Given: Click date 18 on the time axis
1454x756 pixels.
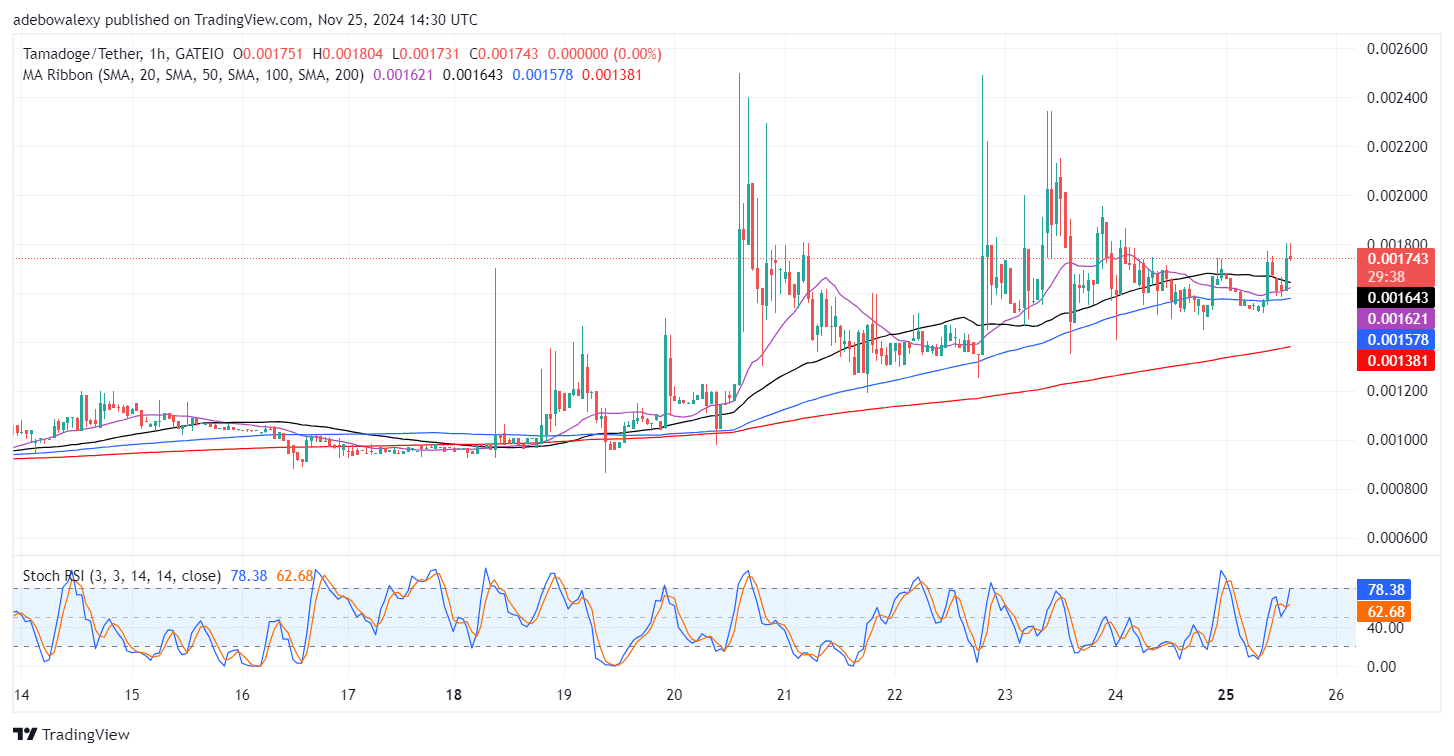Looking at the screenshot, I should pyautogui.click(x=454, y=694).
